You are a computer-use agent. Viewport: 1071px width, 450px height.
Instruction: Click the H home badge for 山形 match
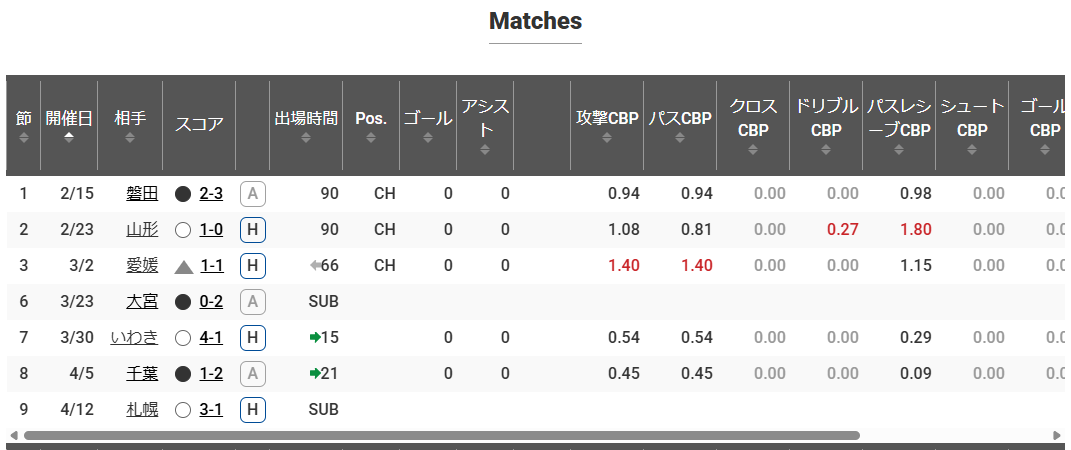pyautogui.click(x=253, y=229)
